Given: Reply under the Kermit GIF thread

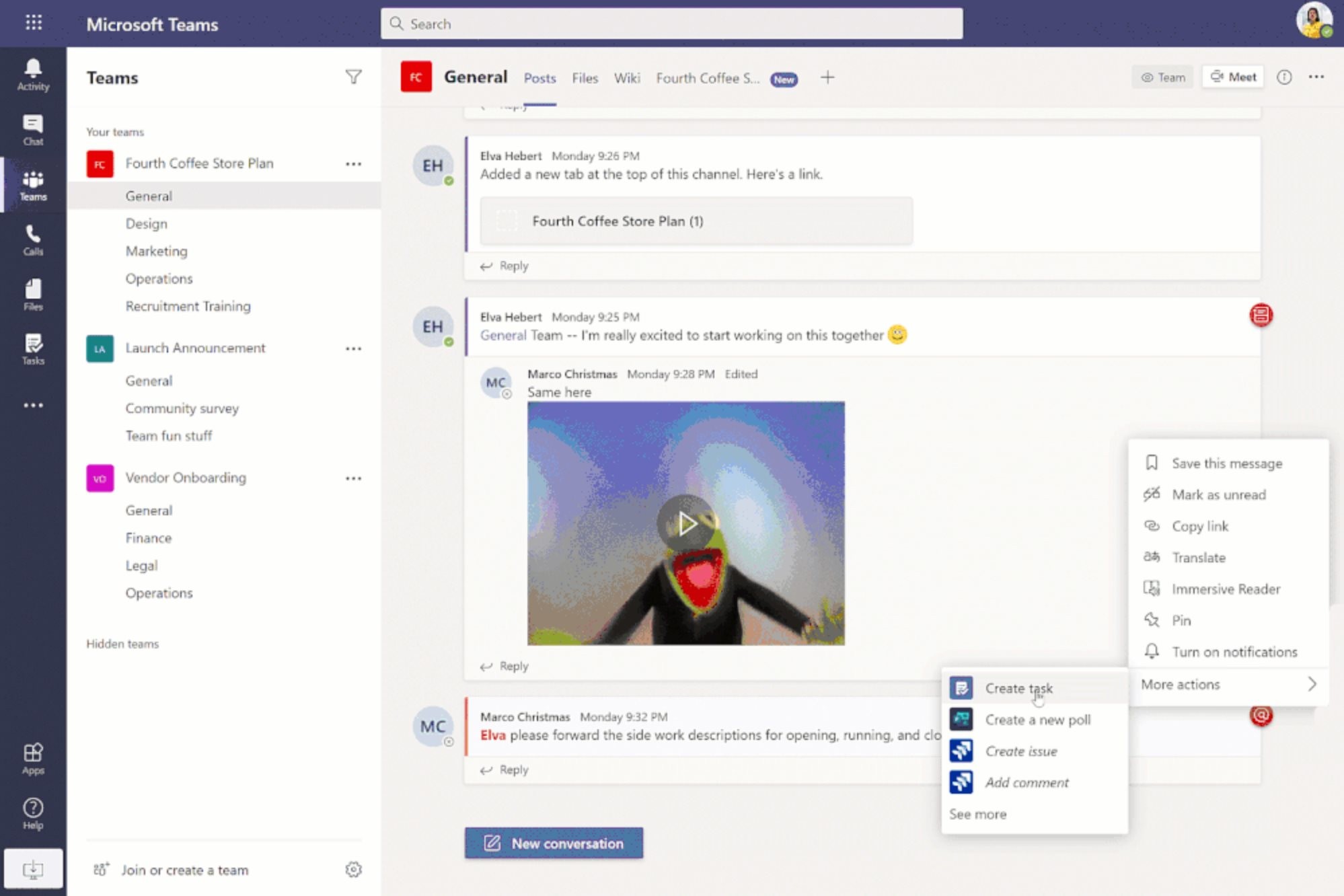Looking at the screenshot, I should [505, 666].
